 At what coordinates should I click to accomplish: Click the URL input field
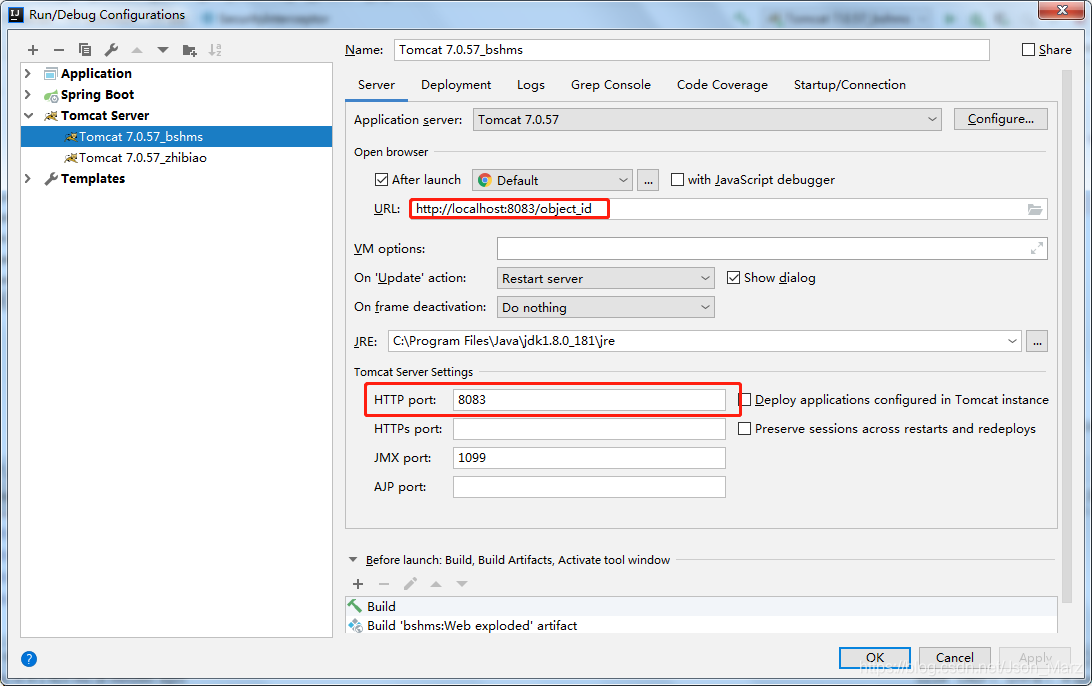(x=728, y=209)
